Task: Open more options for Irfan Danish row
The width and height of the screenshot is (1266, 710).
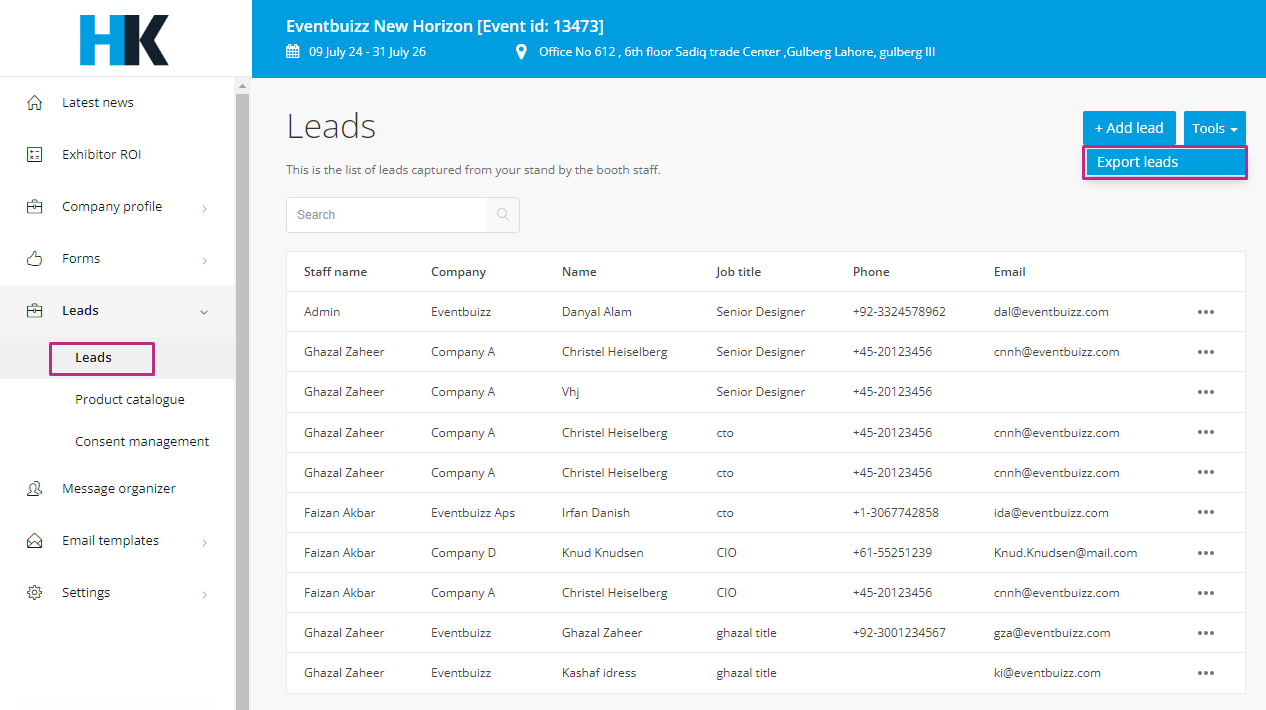Action: click(1206, 513)
